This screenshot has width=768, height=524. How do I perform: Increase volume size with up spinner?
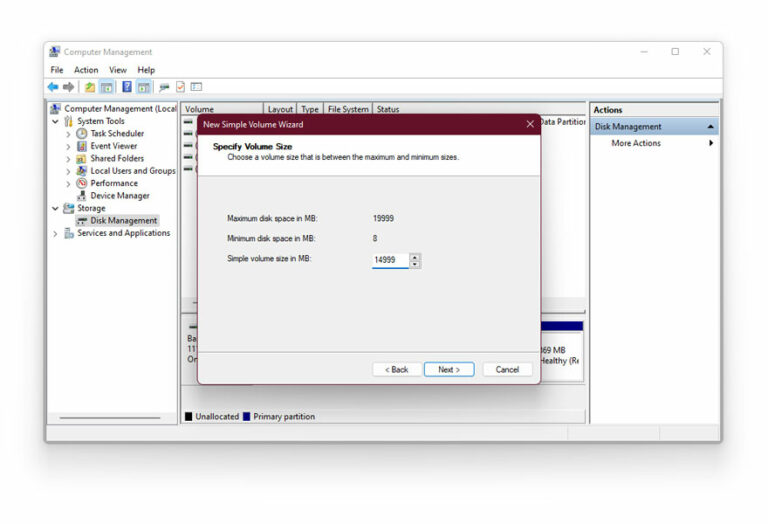pyautogui.click(x=415, y=257)
